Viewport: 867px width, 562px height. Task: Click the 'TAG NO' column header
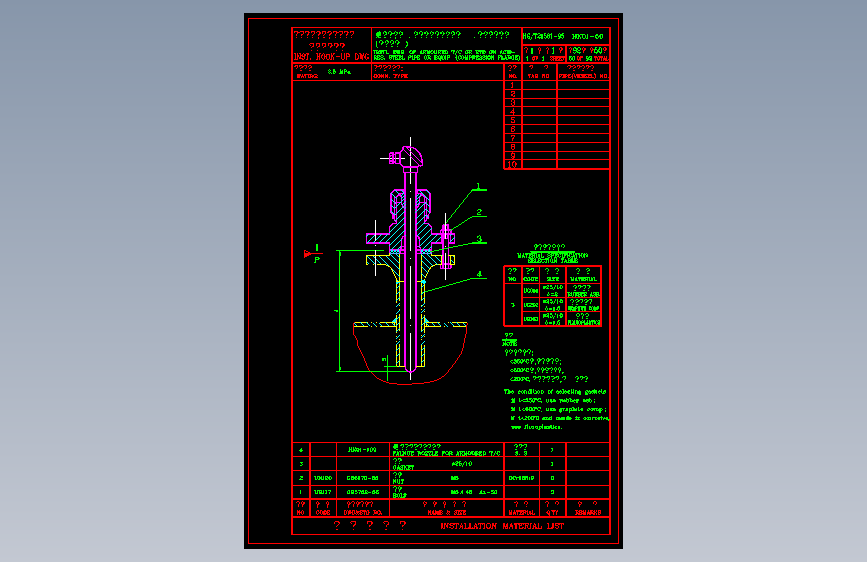pos(539,76)
